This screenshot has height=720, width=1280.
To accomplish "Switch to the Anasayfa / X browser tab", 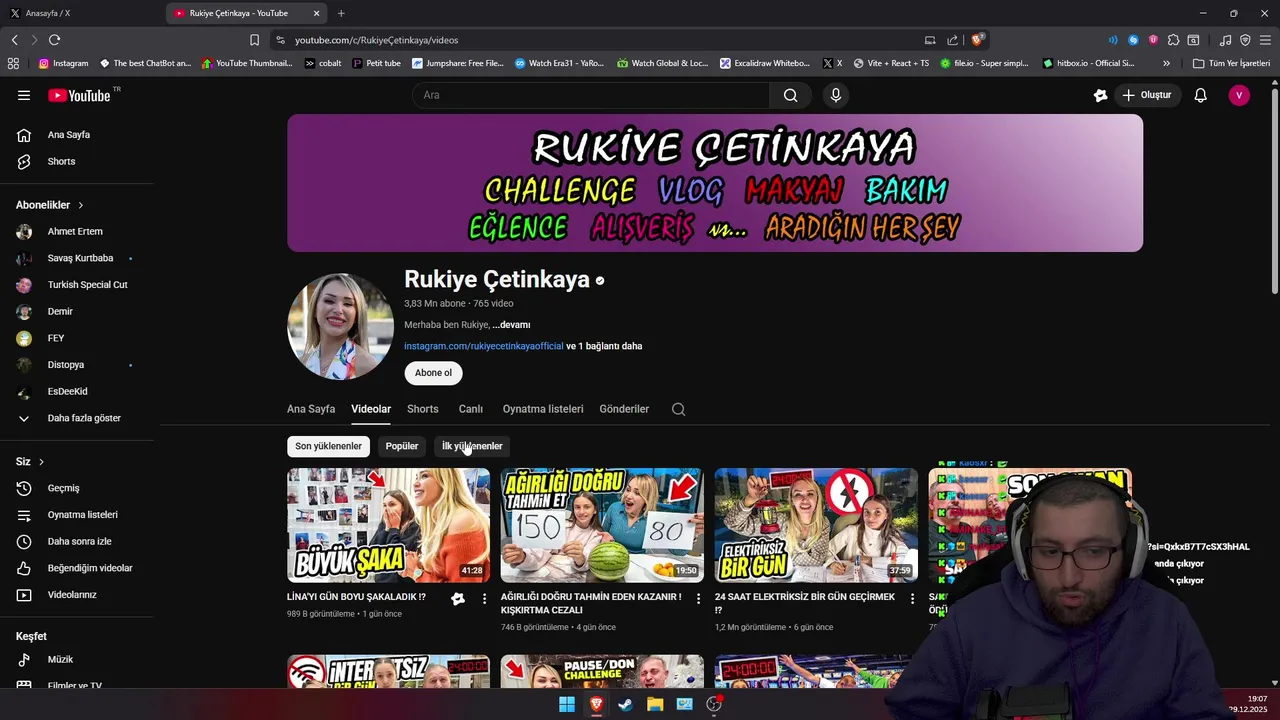I will (80, 13).
